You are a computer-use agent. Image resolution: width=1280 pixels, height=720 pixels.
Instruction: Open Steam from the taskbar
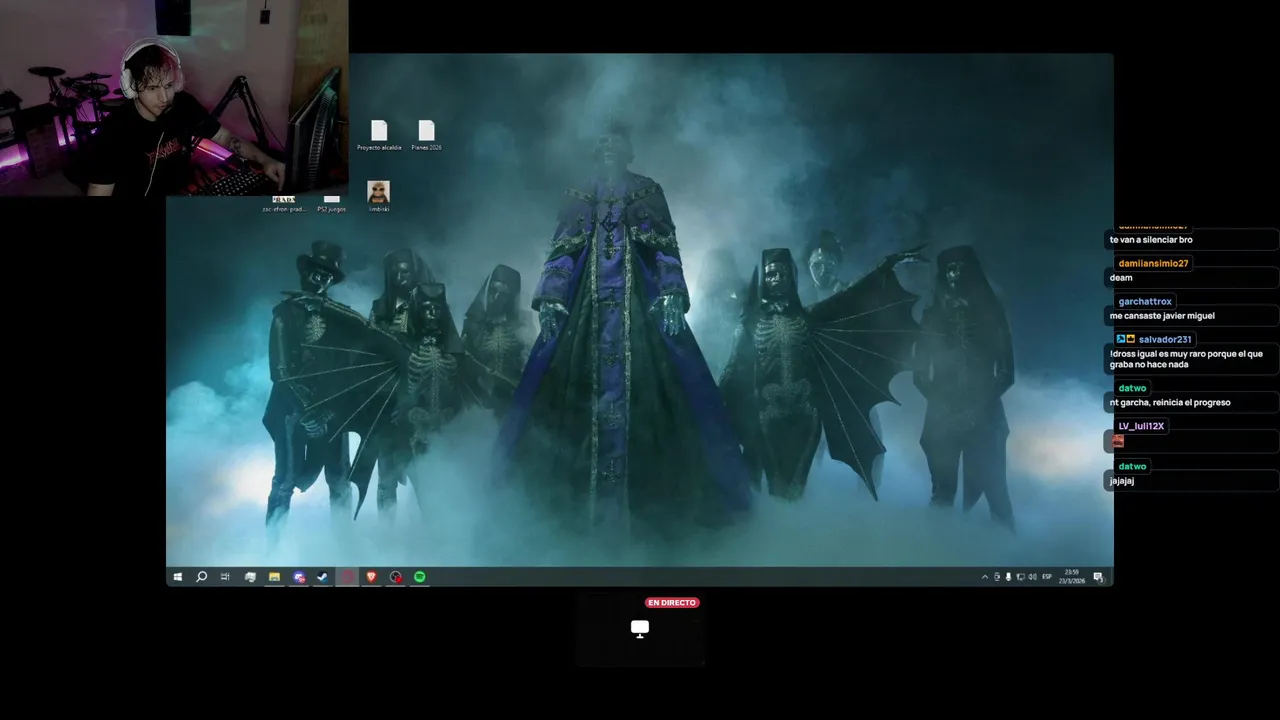pos(323,577)
